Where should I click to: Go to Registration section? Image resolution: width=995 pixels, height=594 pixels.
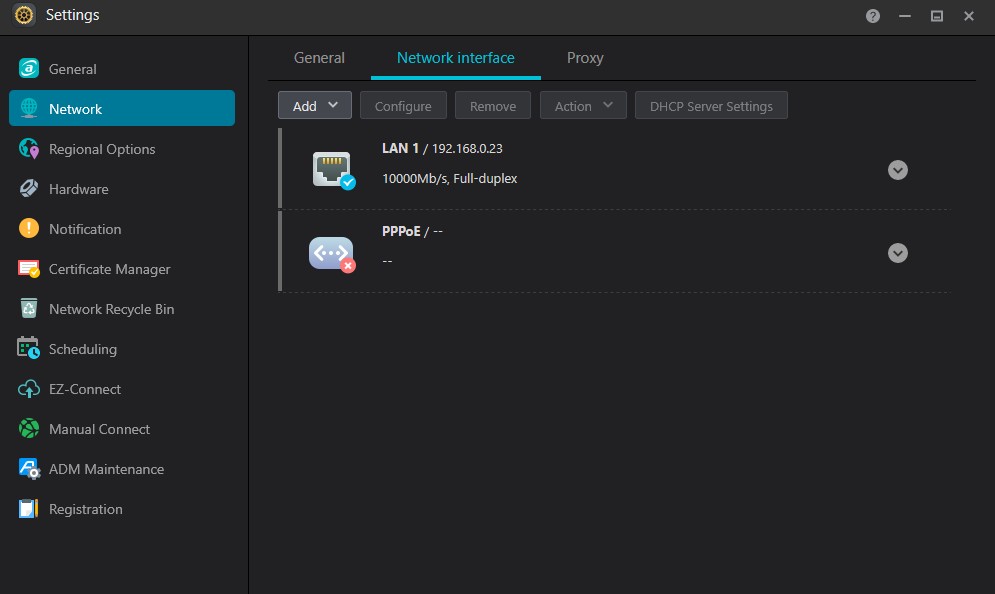click(122, 508)
